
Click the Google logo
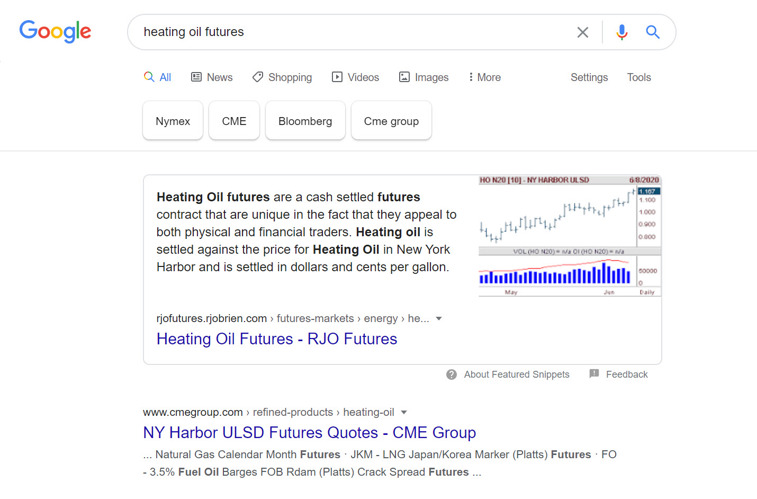55,31
